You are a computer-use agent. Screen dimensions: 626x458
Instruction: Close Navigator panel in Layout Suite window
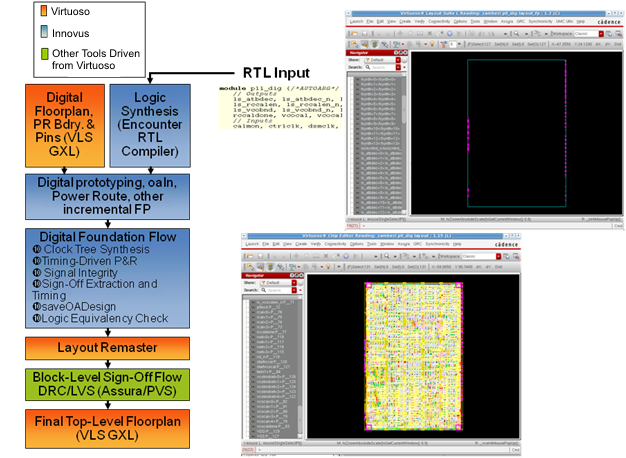coord(405,53)
